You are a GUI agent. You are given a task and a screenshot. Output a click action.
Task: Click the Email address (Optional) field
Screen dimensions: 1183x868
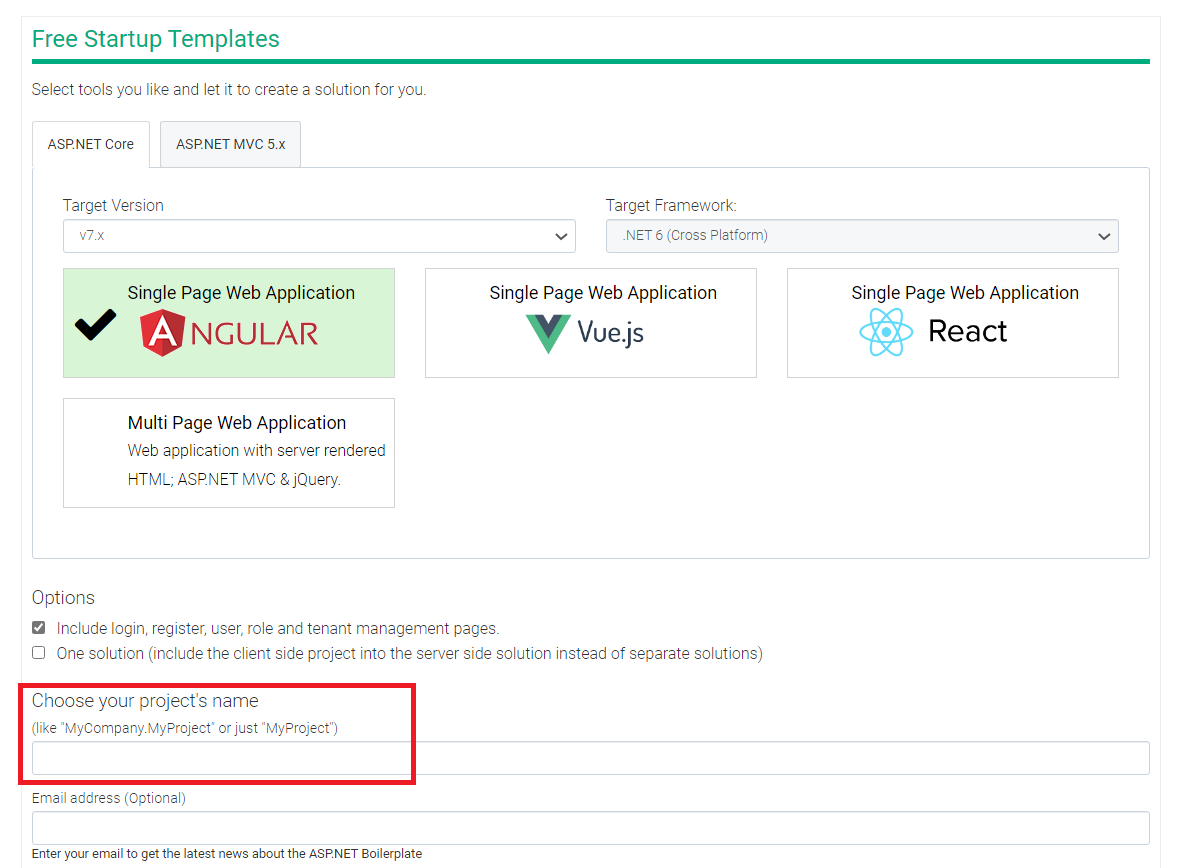click(590, 827)
